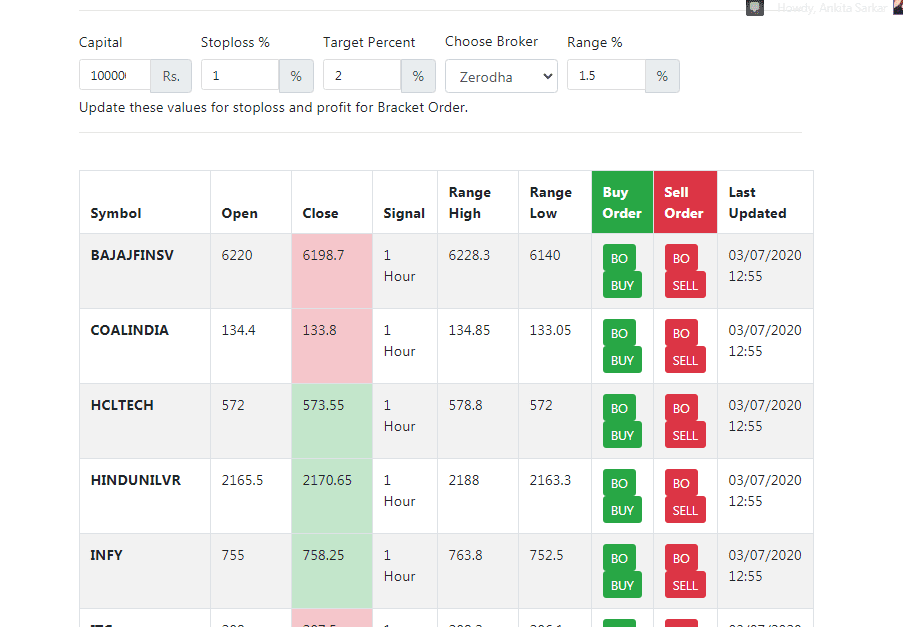Click SELL button for INFY
This screenshot has width=903, height=627.
pyautogui.click(x=685, y=584)
